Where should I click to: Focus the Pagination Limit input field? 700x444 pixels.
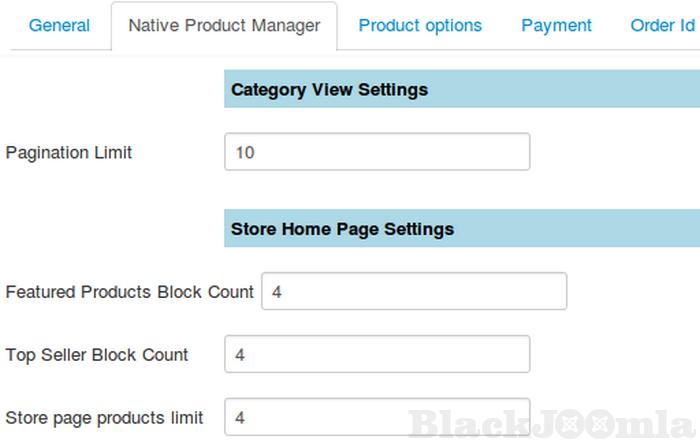tap(377, 153)
